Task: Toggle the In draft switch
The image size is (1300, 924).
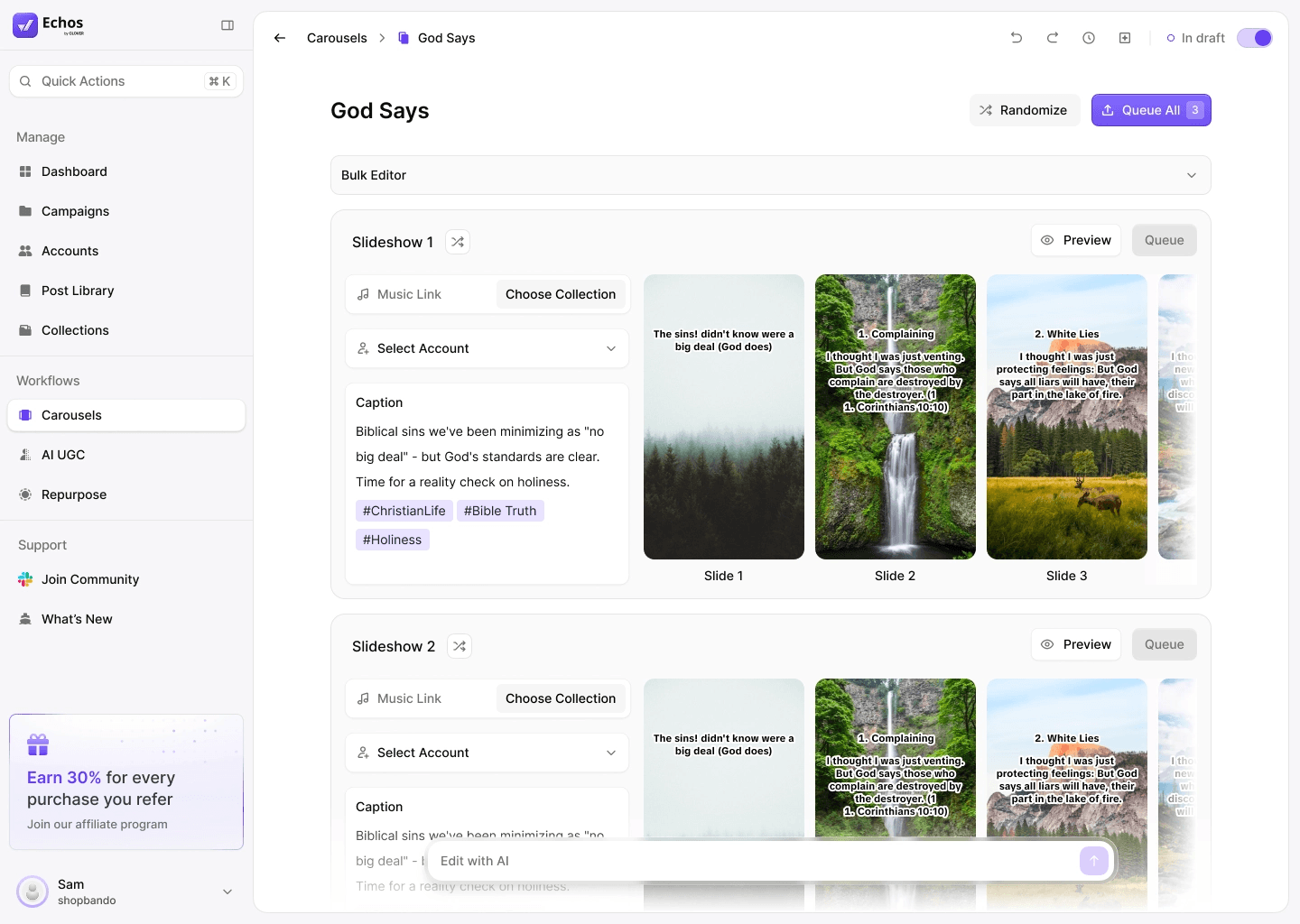Action: (1255, 38)
